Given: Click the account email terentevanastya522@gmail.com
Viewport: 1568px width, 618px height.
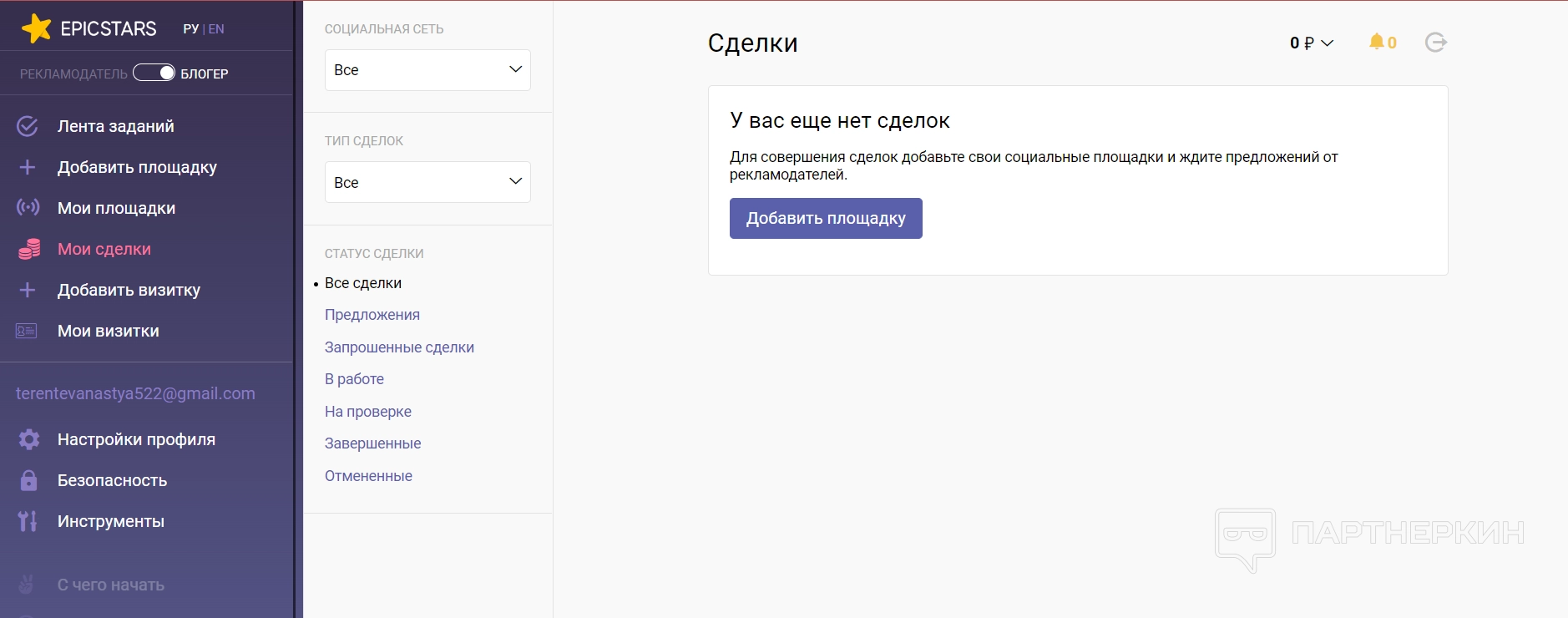Looking at the screenshot, I should tap(135, 393).
